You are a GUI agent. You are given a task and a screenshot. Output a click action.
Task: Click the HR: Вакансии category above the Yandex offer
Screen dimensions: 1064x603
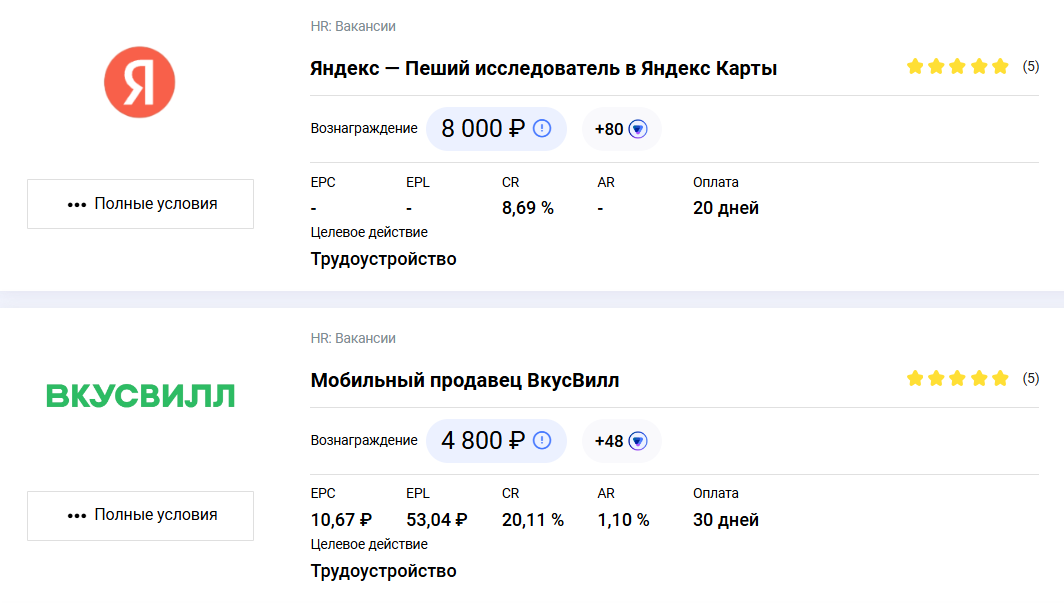[x=353, y=26]
